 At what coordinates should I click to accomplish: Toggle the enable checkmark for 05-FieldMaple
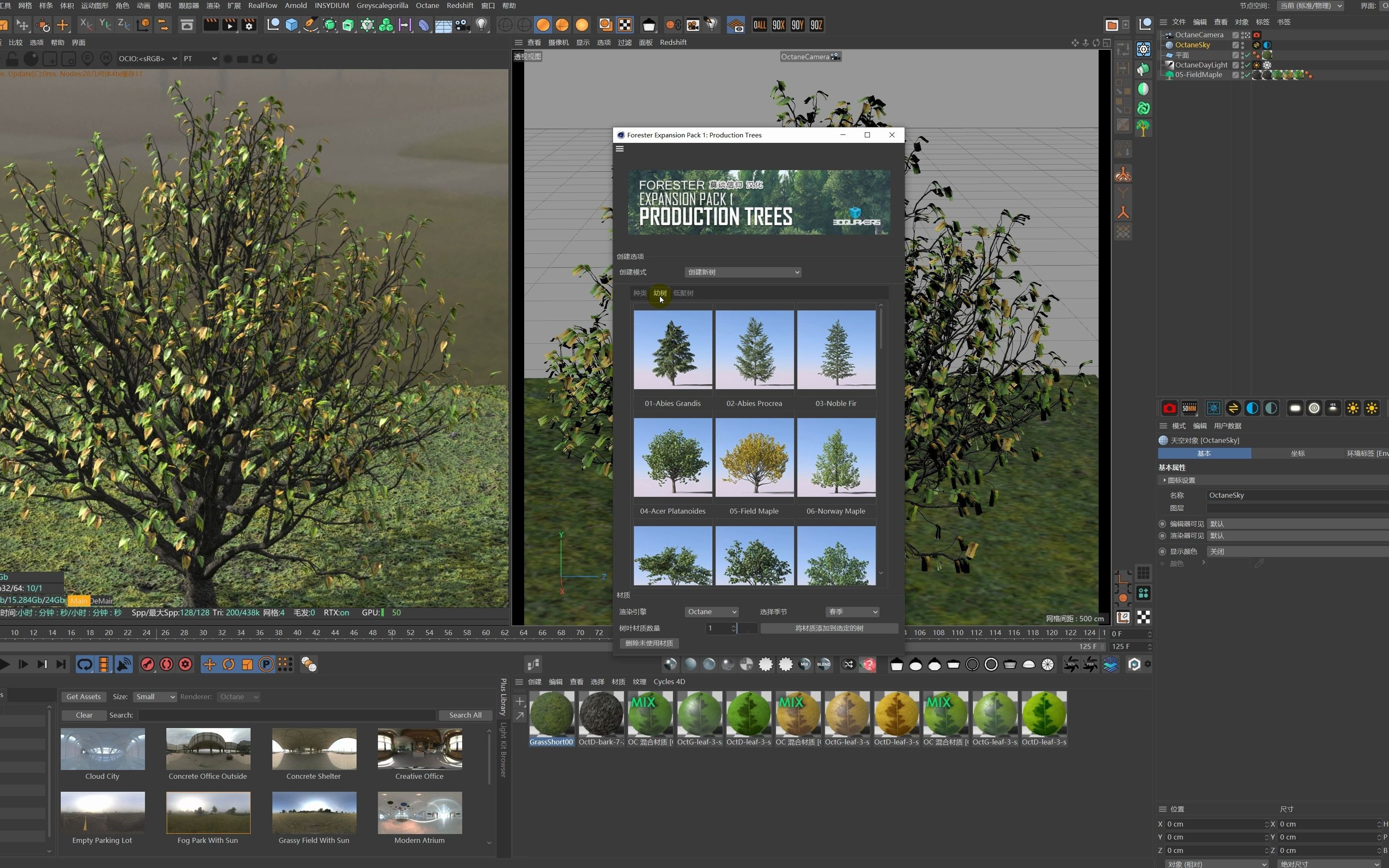[x=1247, y=75]
